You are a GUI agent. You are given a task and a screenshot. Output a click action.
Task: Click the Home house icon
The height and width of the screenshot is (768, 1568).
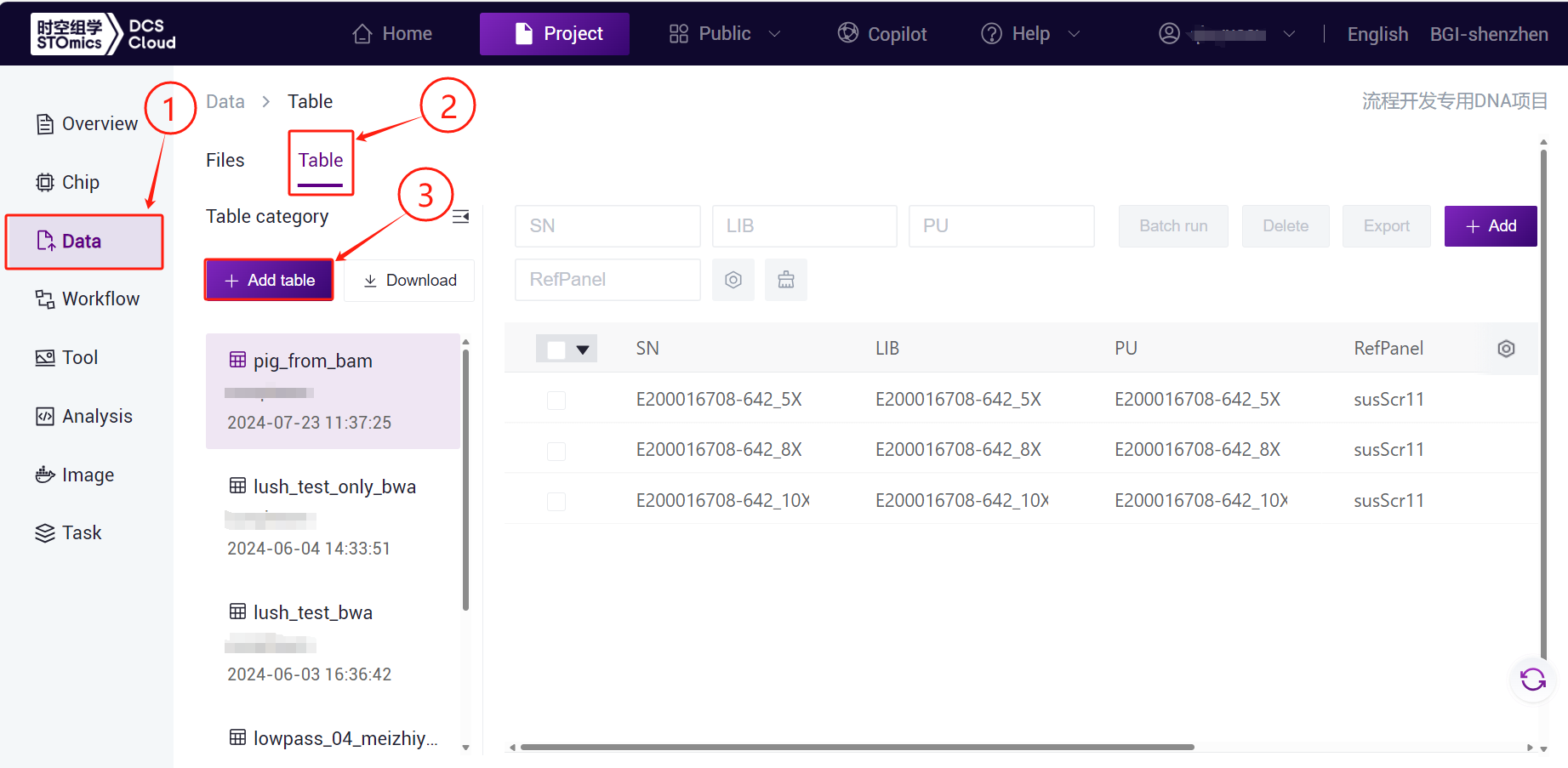tap(362, 34)
